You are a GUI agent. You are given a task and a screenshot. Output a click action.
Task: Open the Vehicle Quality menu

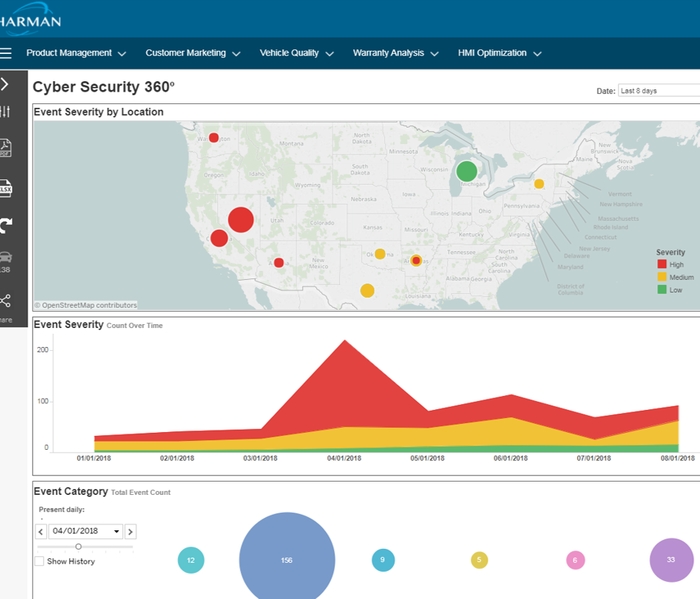[297, 53]
